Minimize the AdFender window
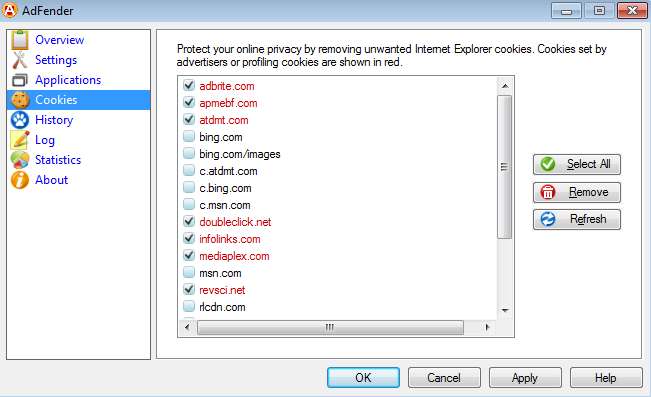The height and width of the screenshot is (397, 651). click(566, 11)
